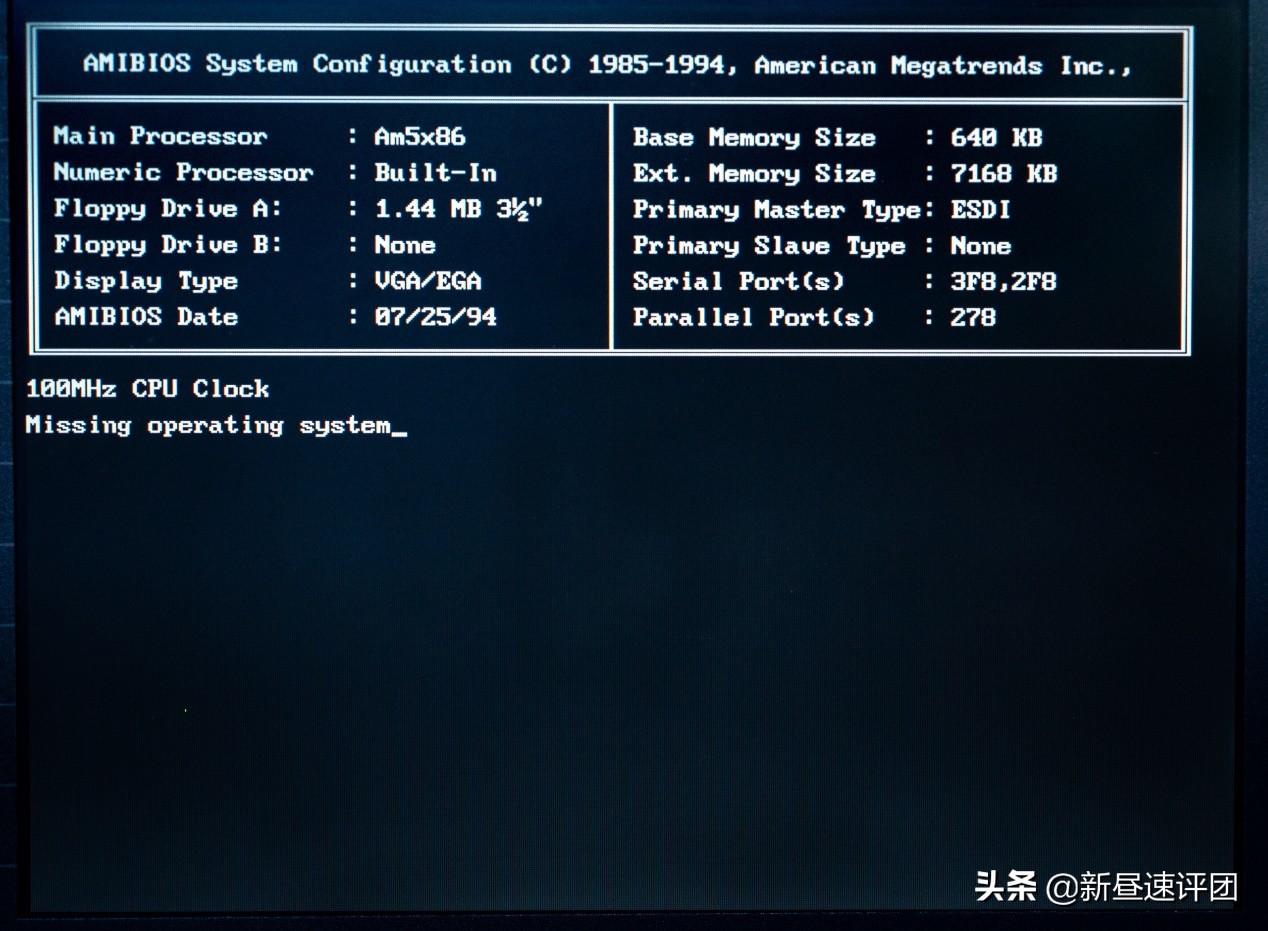
Task: Click the "Base Memory Size" label
Action: 754,137
